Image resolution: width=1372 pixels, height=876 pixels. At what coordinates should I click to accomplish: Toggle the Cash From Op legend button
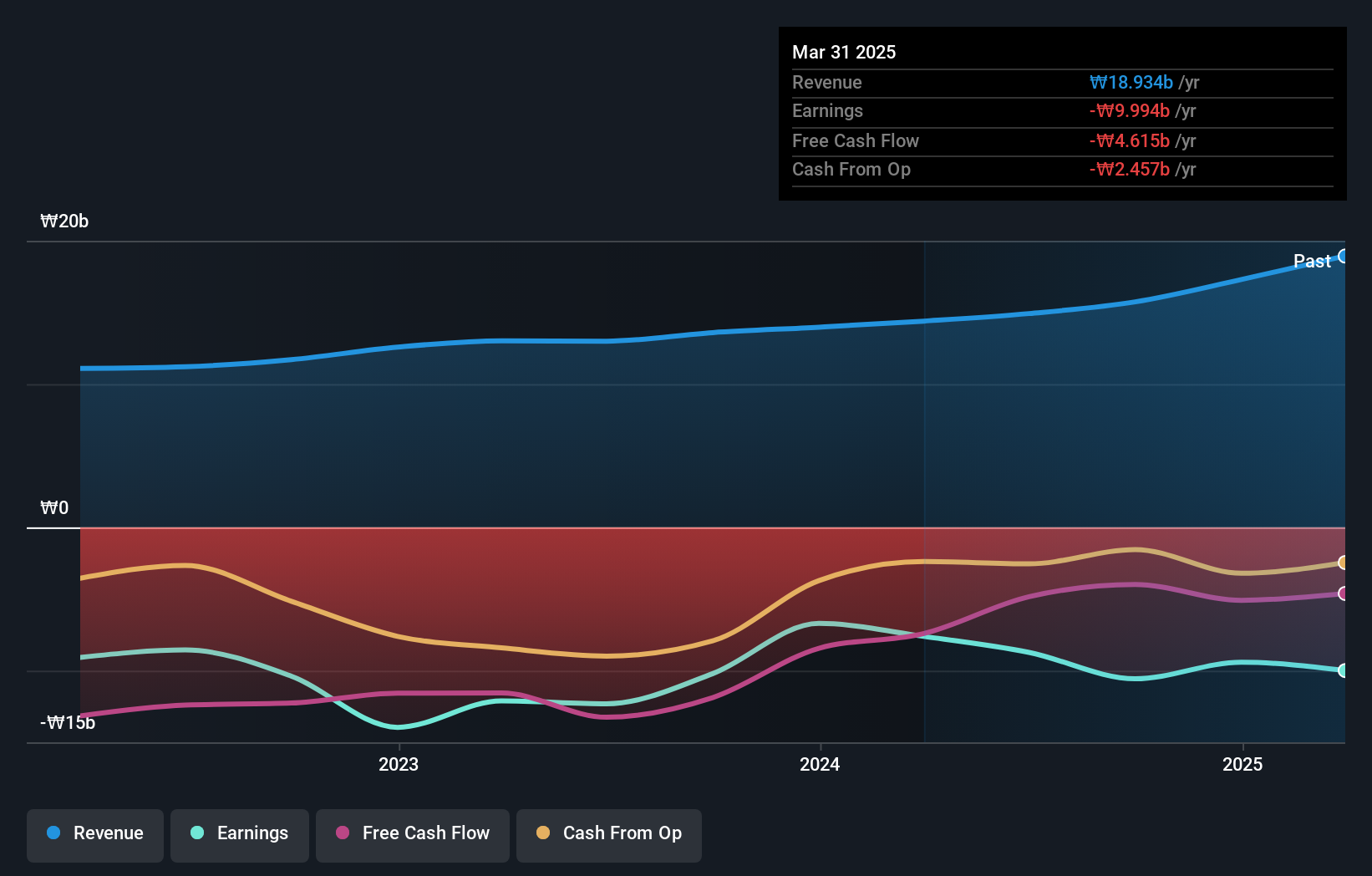(x=609, y=835)
